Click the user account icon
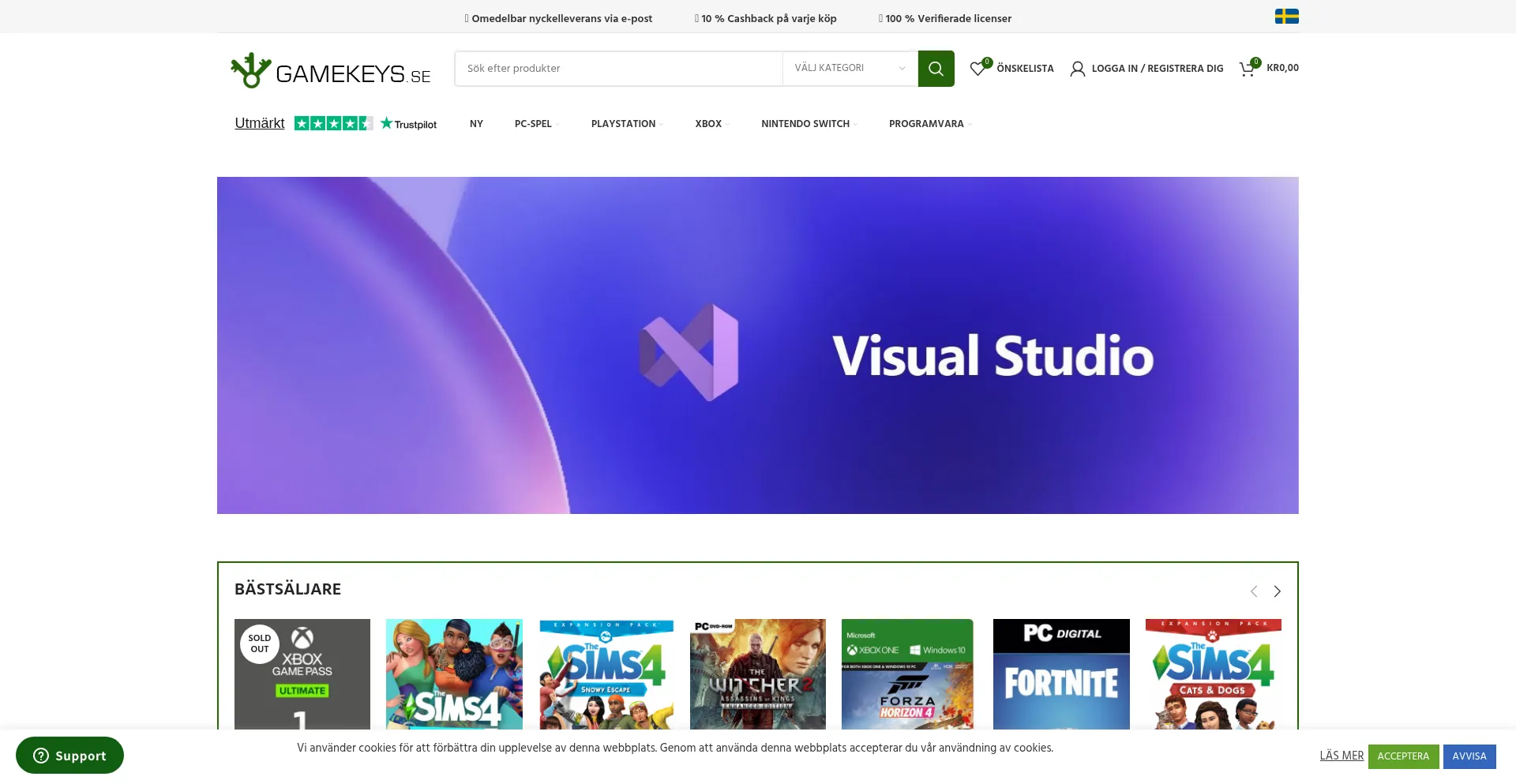Viewport: 1516px width, 784px height. (1077, 69)
